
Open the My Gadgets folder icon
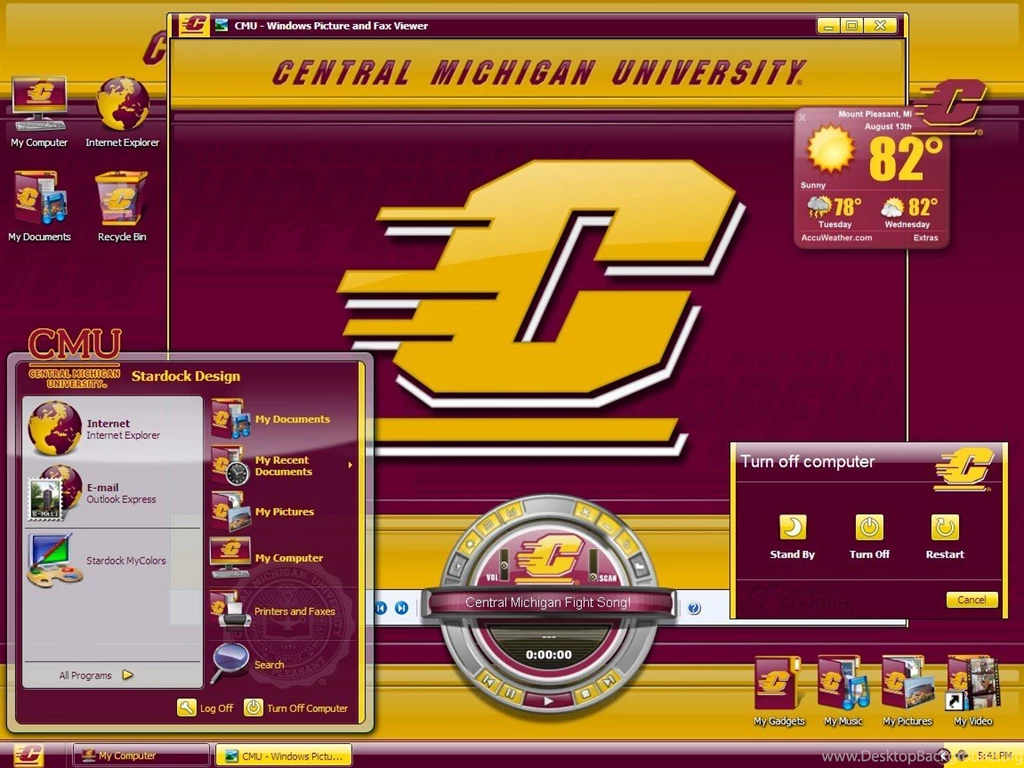click(x=778, y=691)
